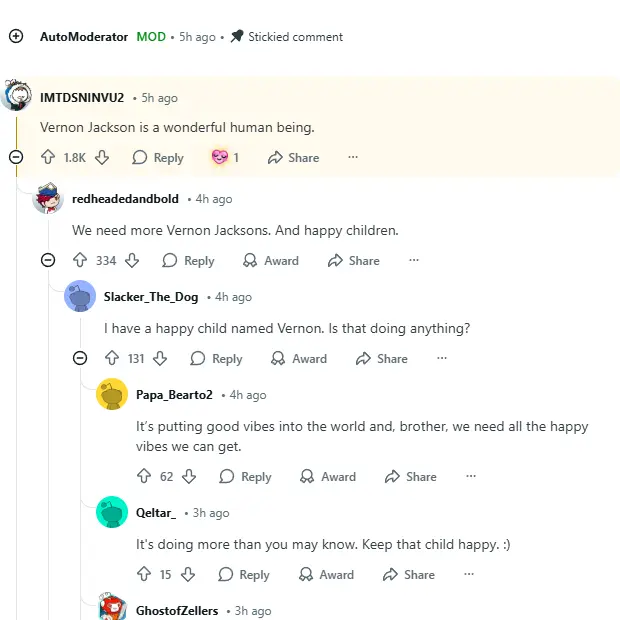Open the AutoModerator username link

click(84, 37)
